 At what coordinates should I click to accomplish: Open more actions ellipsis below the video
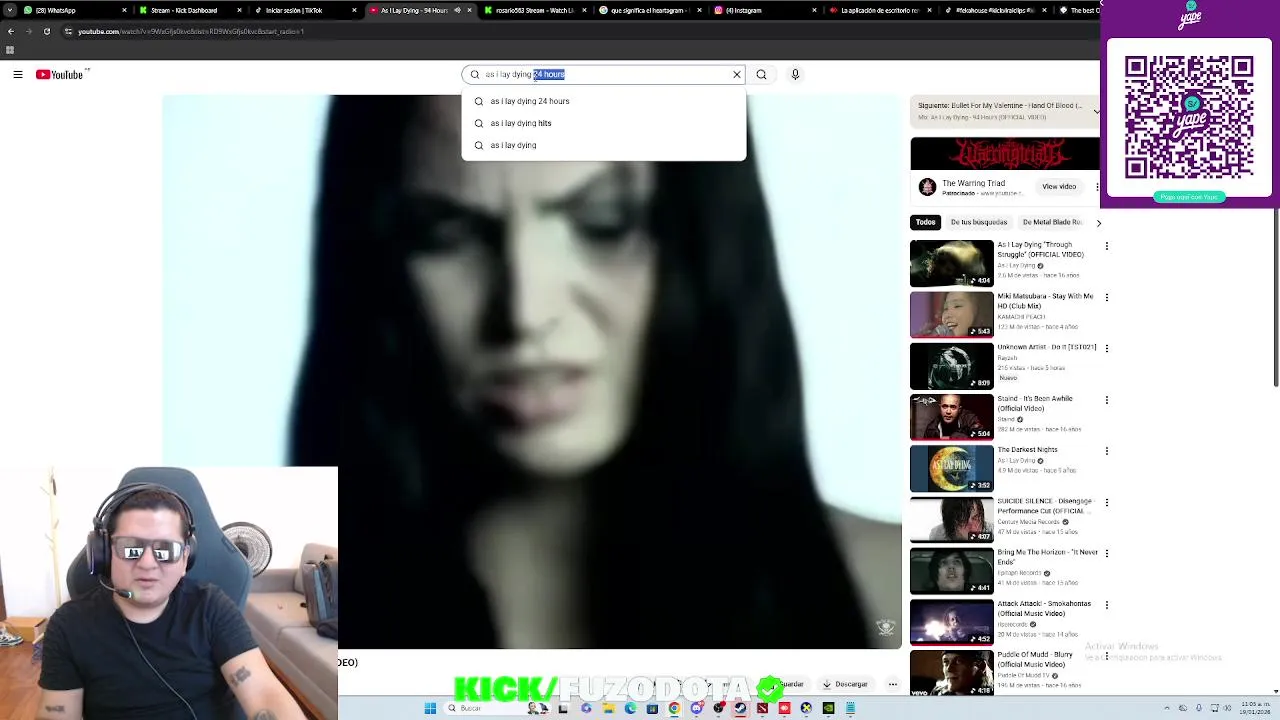pyautogui.click(x=893, y=685)
